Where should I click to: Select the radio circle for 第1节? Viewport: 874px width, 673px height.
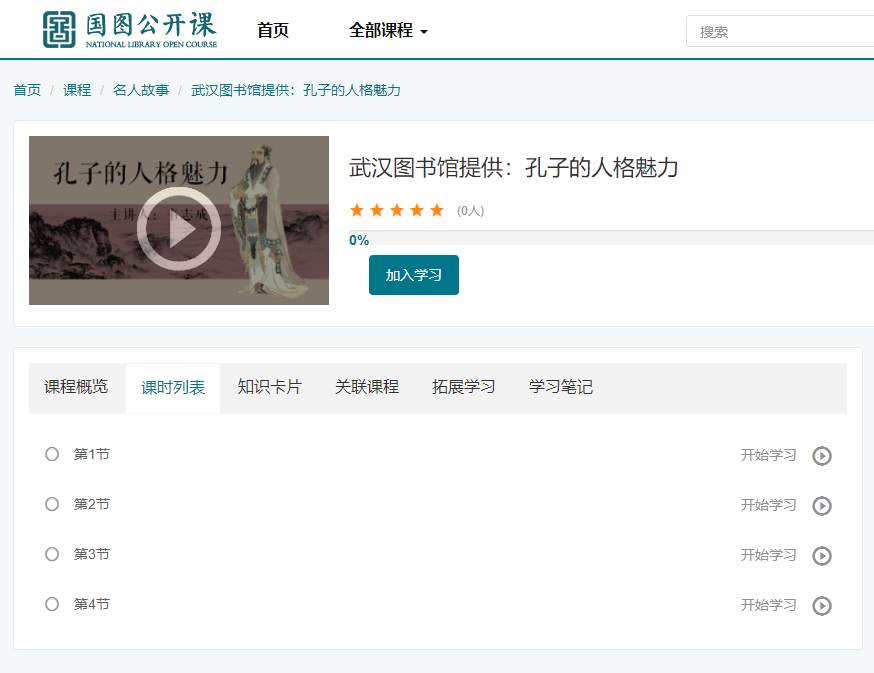[x=52, y=454]
